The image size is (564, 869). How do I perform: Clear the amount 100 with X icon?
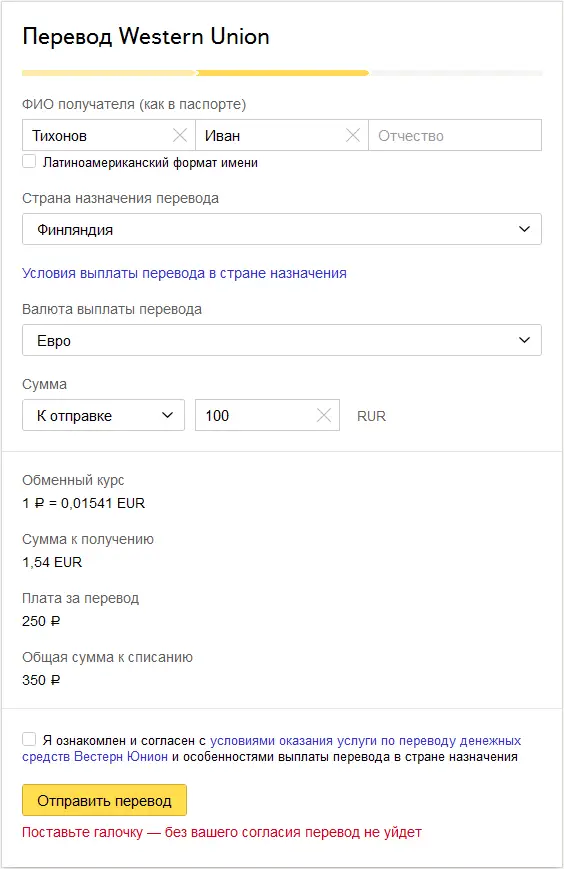[x=324, y=415]
